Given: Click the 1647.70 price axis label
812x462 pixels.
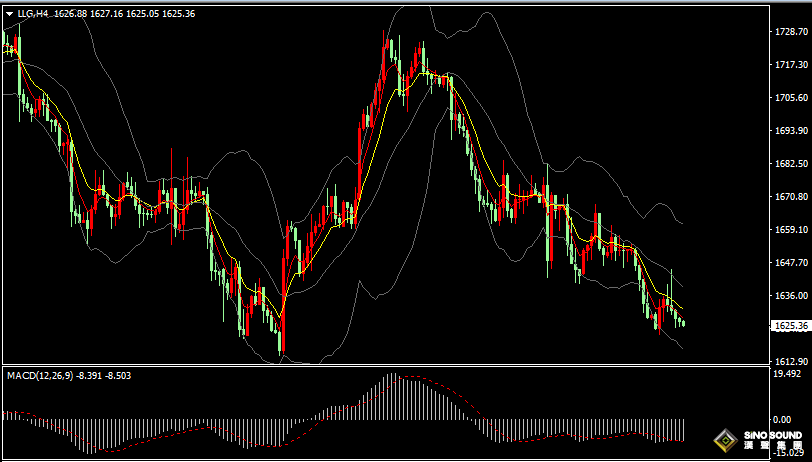Looking at the screenshot, I should pyautogui.click(x=790, y=263).
